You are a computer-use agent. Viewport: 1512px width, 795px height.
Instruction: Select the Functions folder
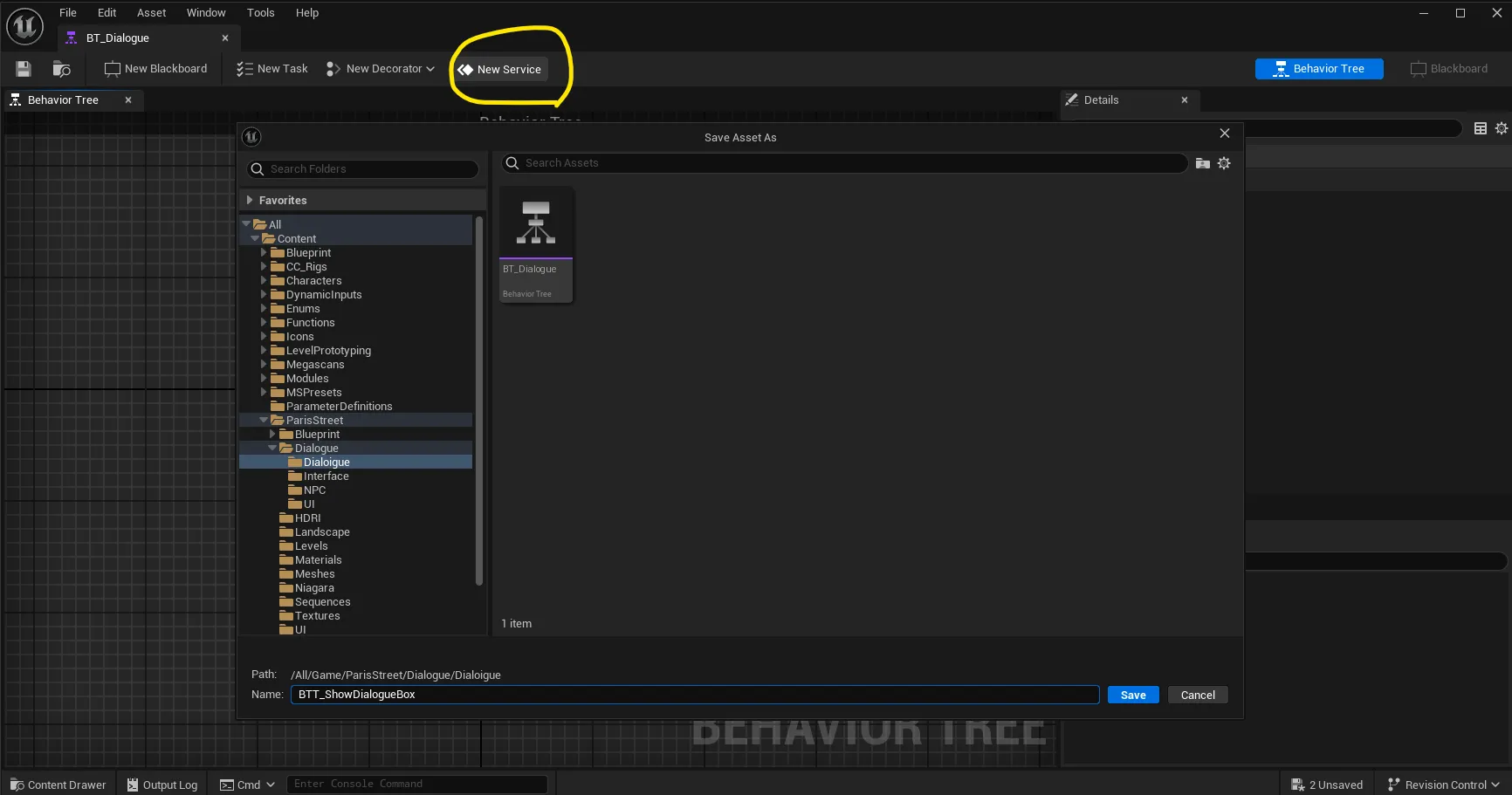pyautogui.click(x=310, y=323)
